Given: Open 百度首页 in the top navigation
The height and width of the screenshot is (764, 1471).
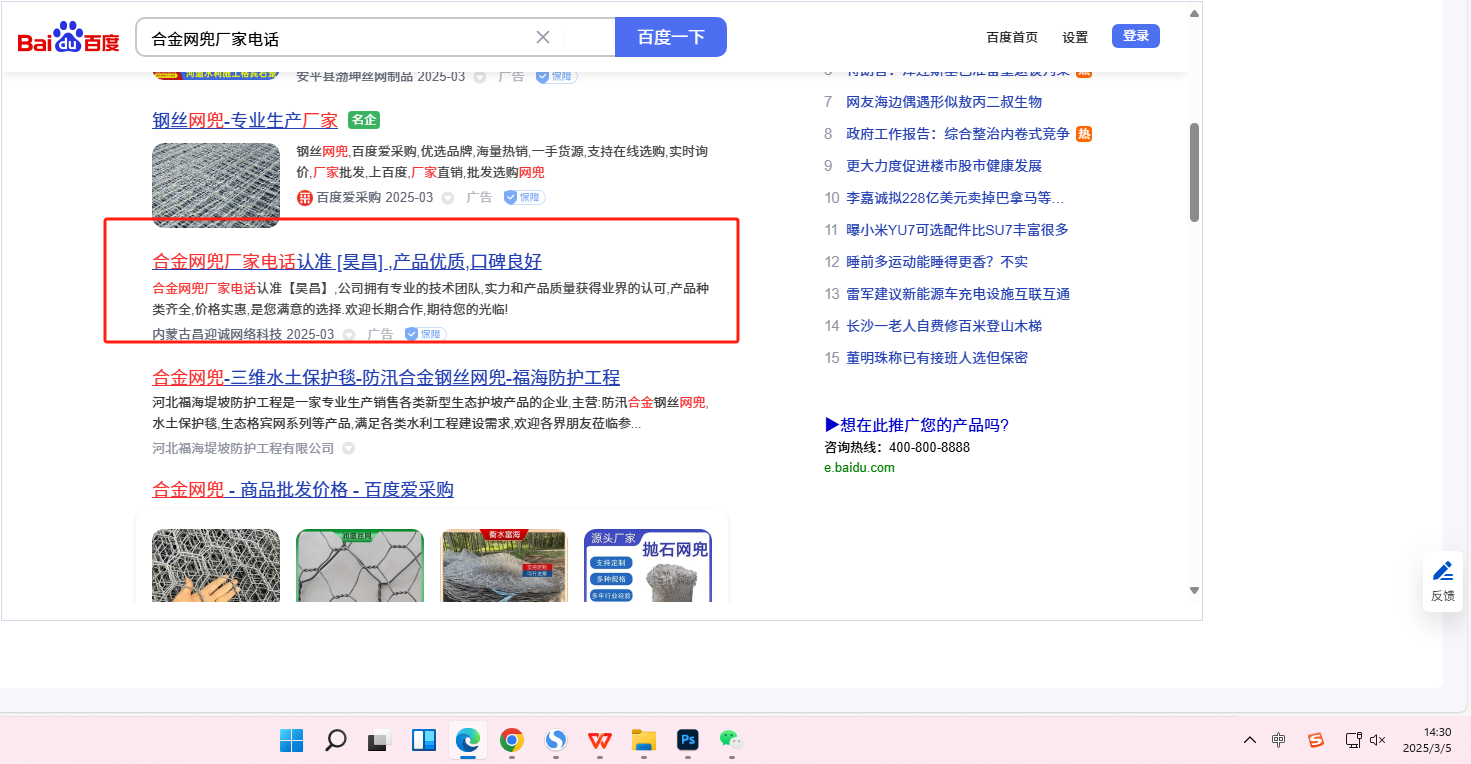Looking at the screenshot, I should [x=1012, y=38].
